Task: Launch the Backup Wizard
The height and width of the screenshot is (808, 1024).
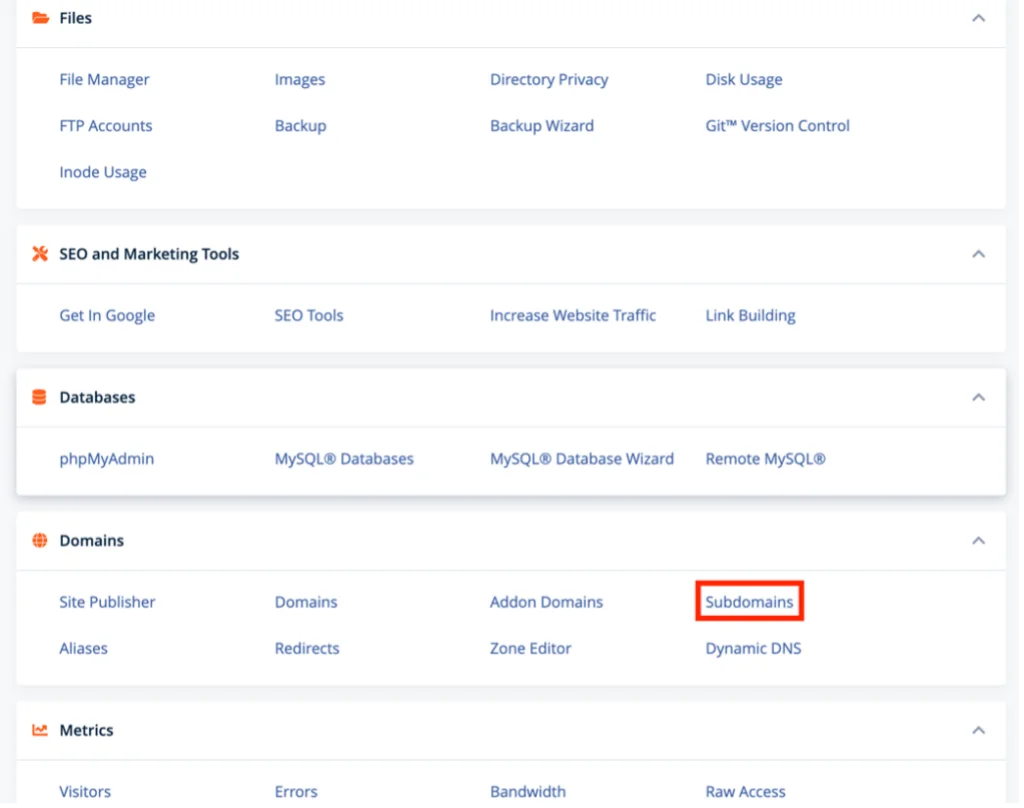Action: [x=542, y=125]
